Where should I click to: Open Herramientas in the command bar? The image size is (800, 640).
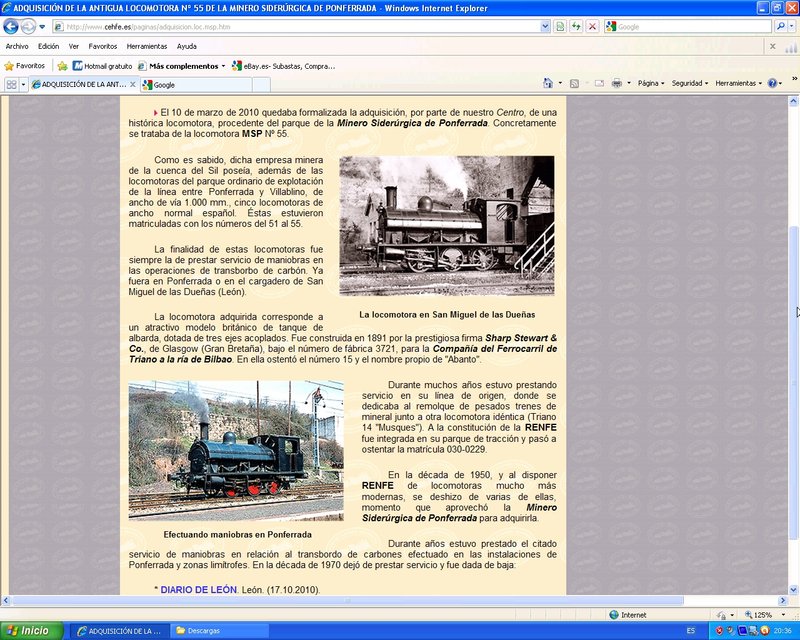738,83
